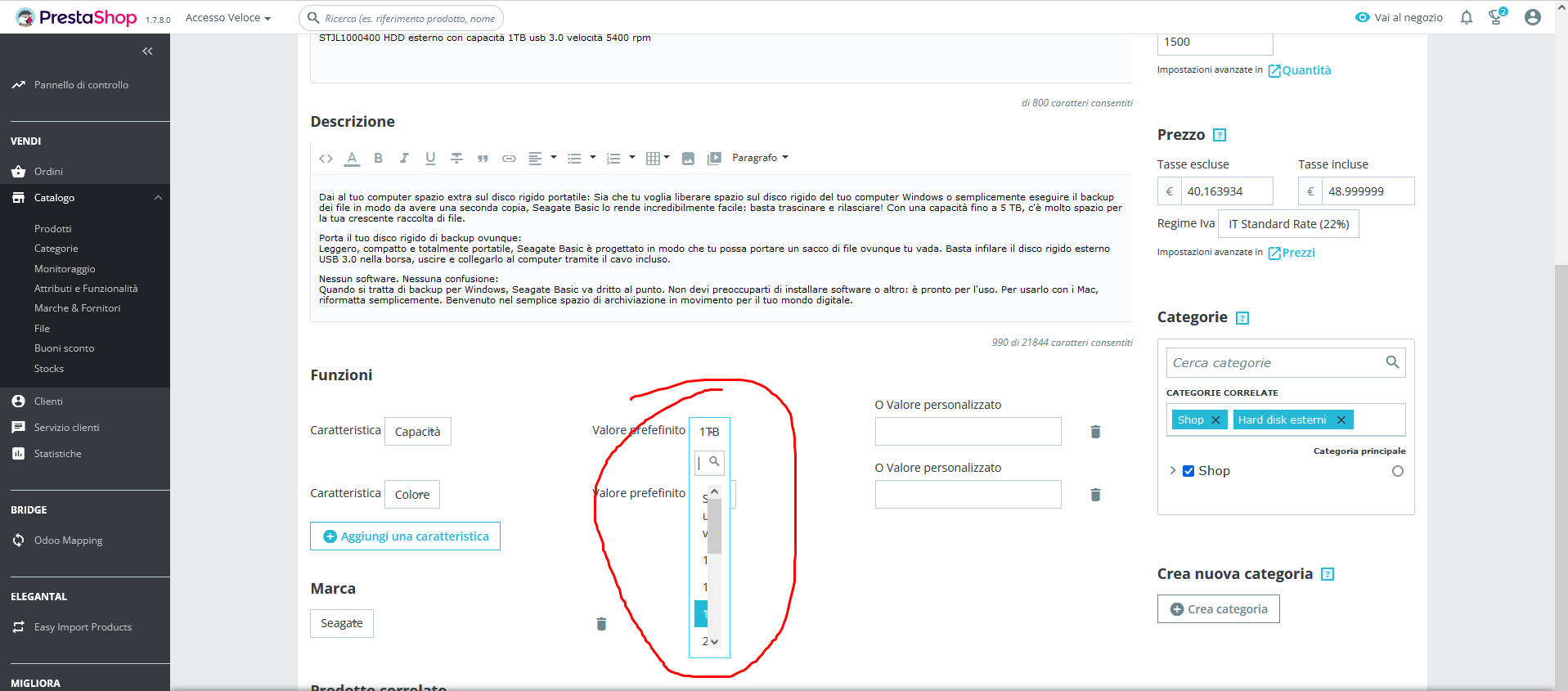Insert media video into description
This screenshot has width=1568, height=691.
[714, 159]
